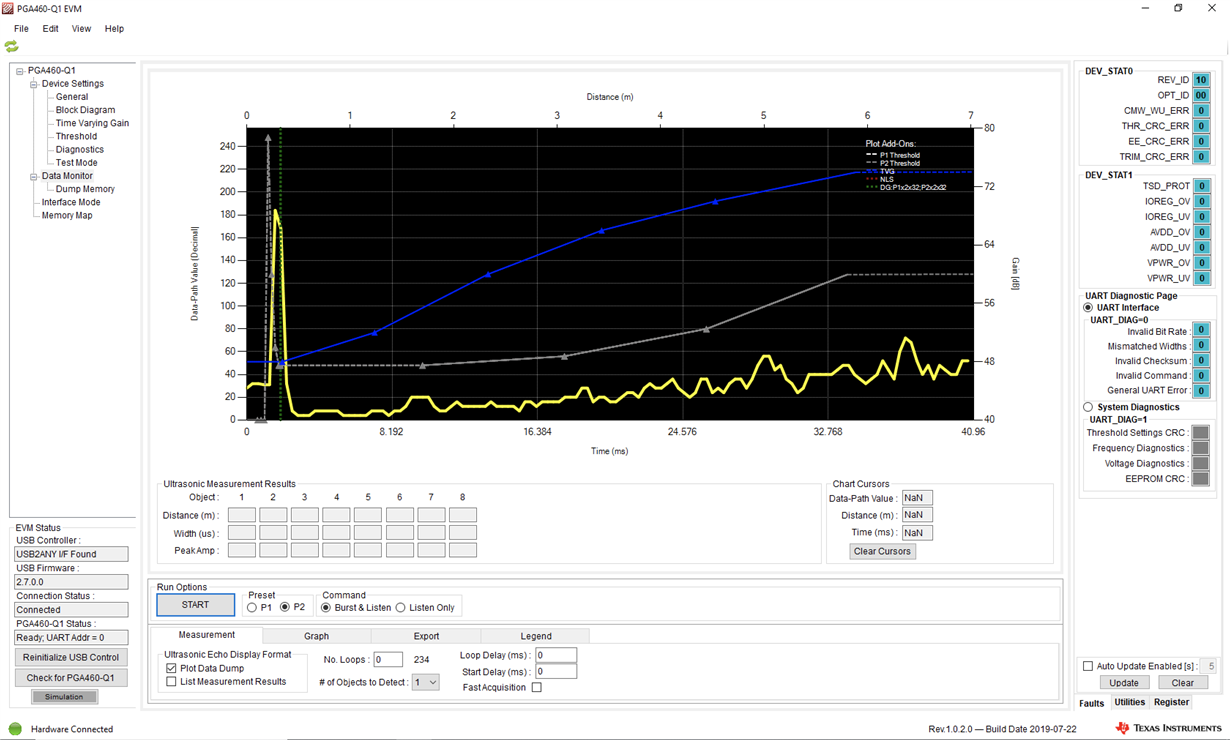Select the P2 preset radio button
The width and height of the screenshot is (1230, 740).
[285, 608]
